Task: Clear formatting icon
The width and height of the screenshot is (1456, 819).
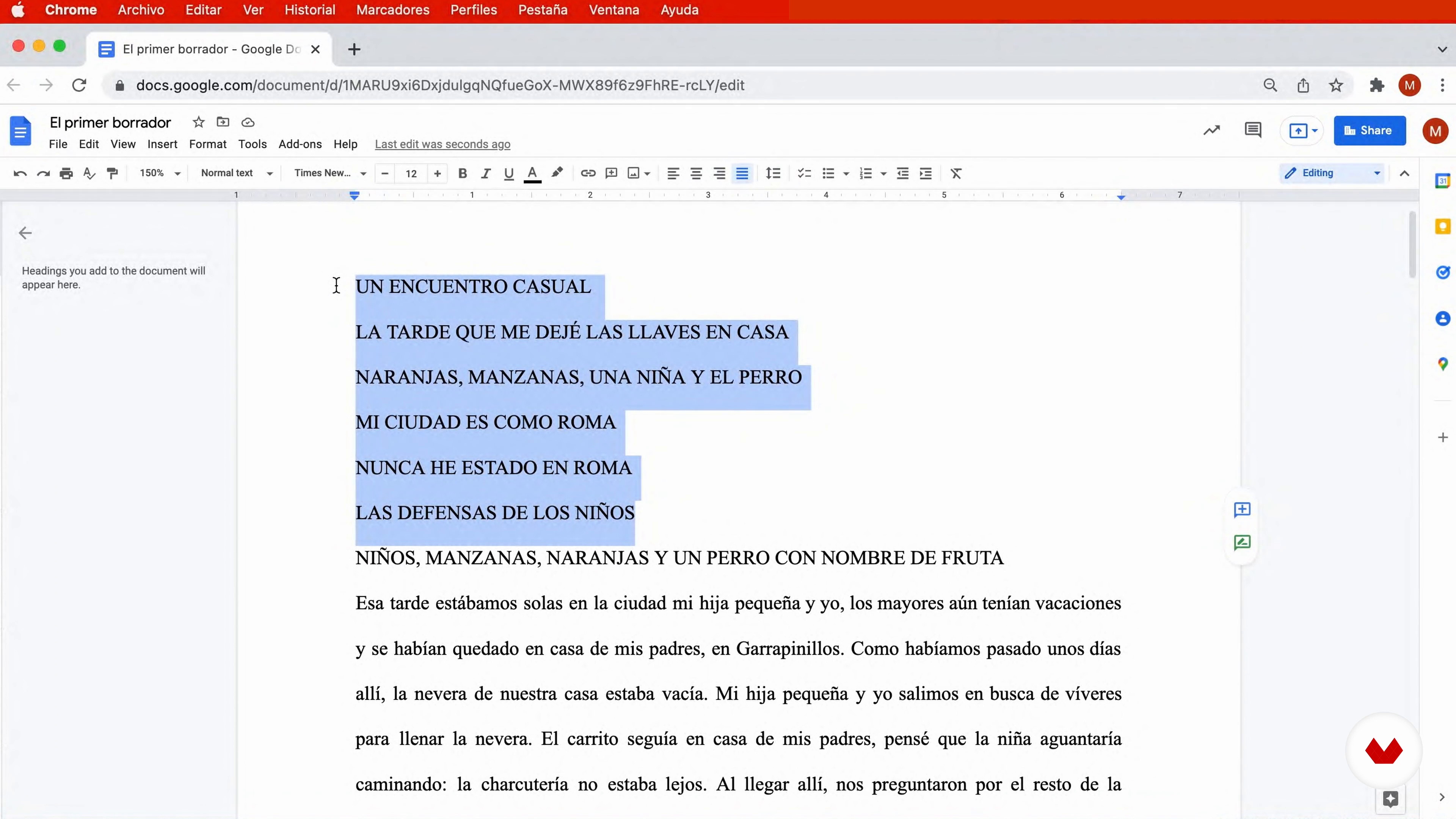Action: tap(956, 173)
